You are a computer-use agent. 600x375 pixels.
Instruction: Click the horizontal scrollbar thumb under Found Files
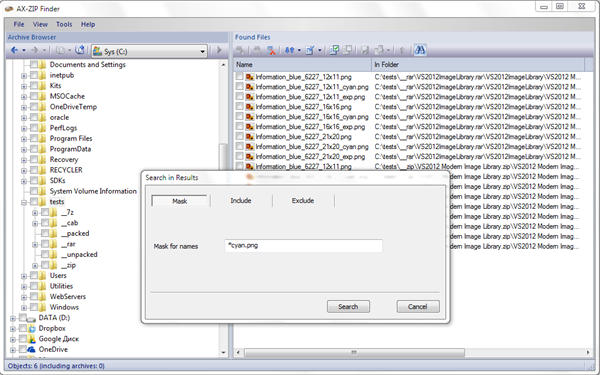[354, 352]
